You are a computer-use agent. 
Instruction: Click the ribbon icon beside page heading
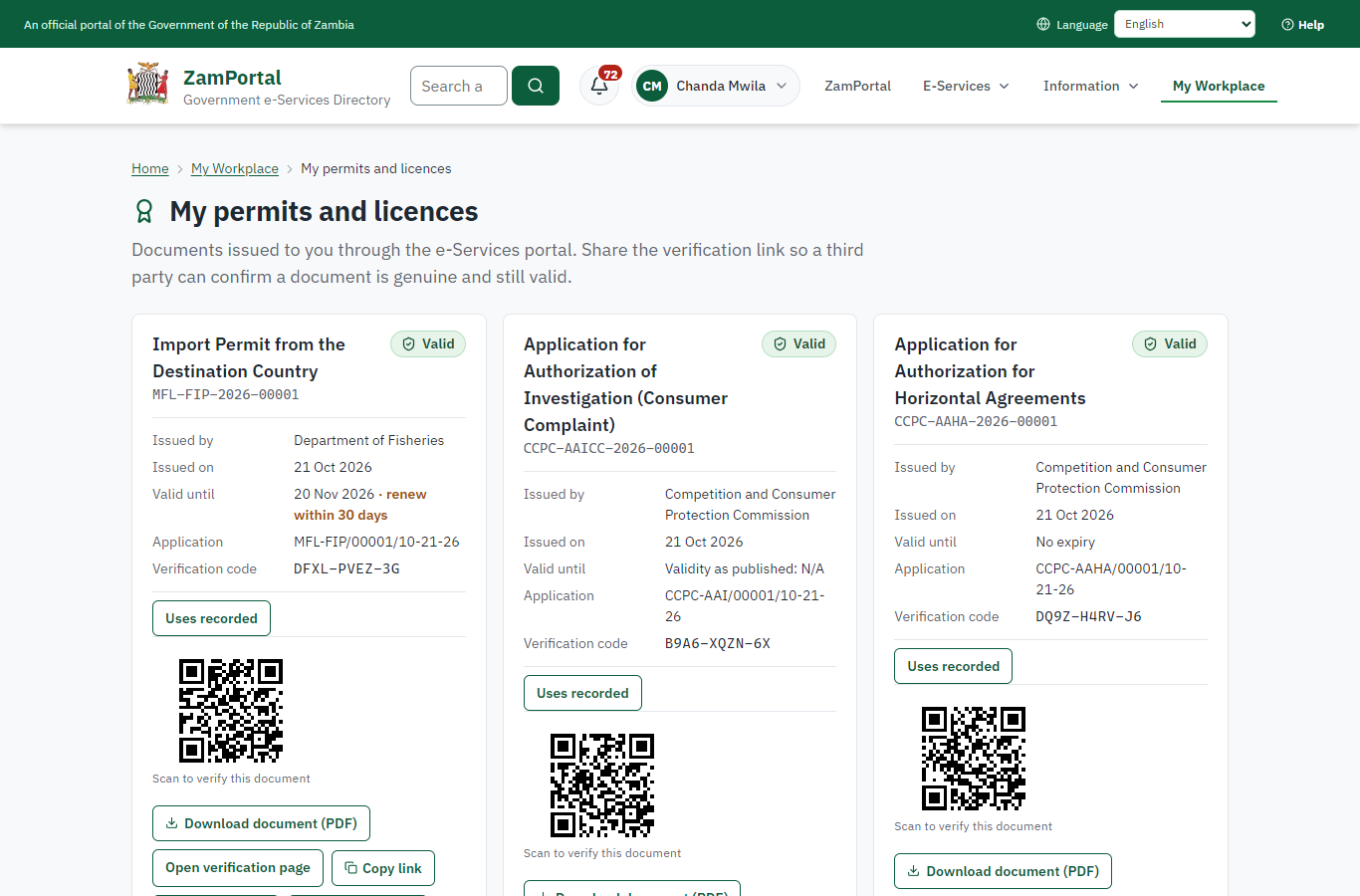click(x=144, y=211)
